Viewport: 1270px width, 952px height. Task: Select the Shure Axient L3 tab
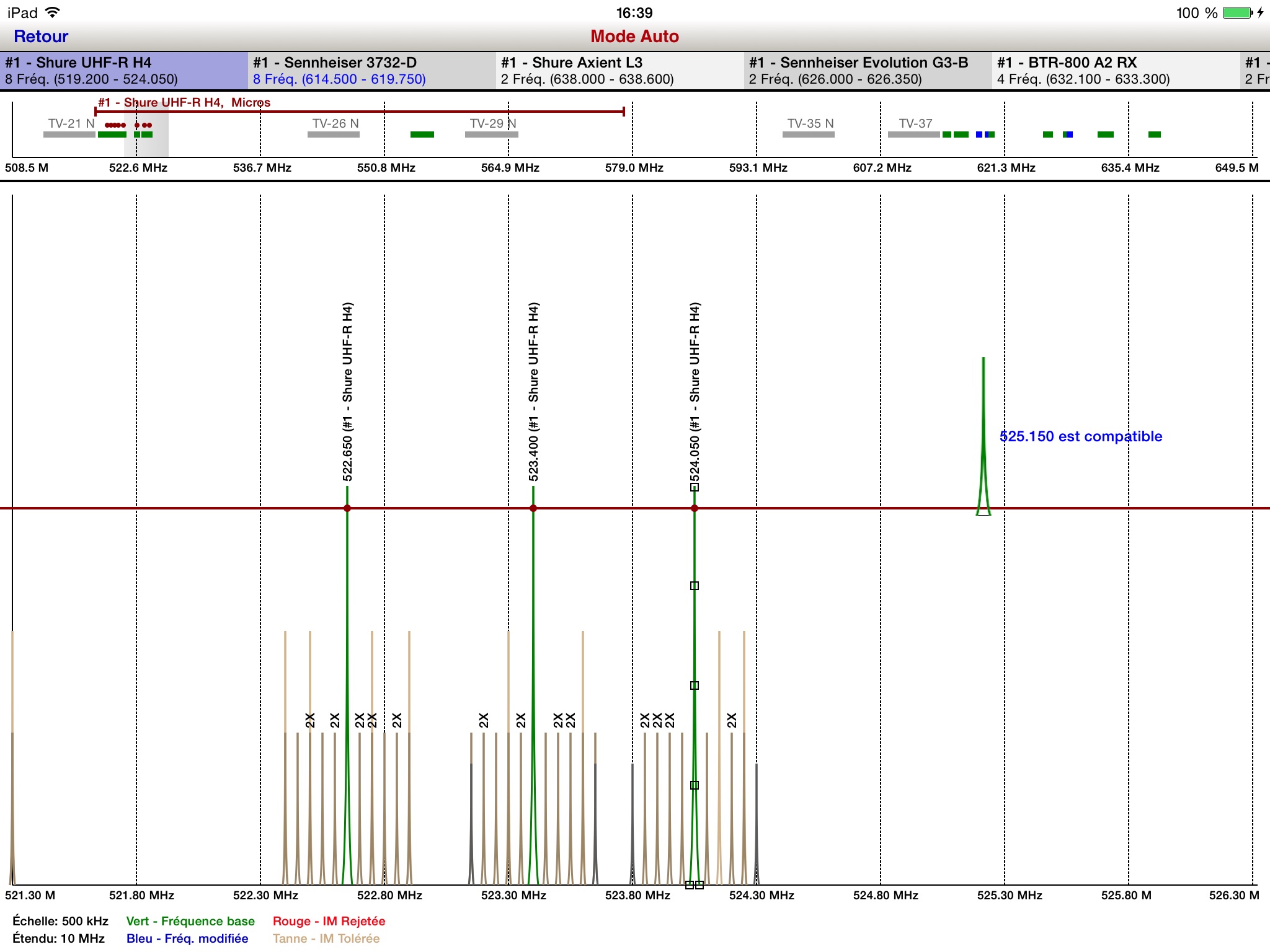(x=620, y=71)
